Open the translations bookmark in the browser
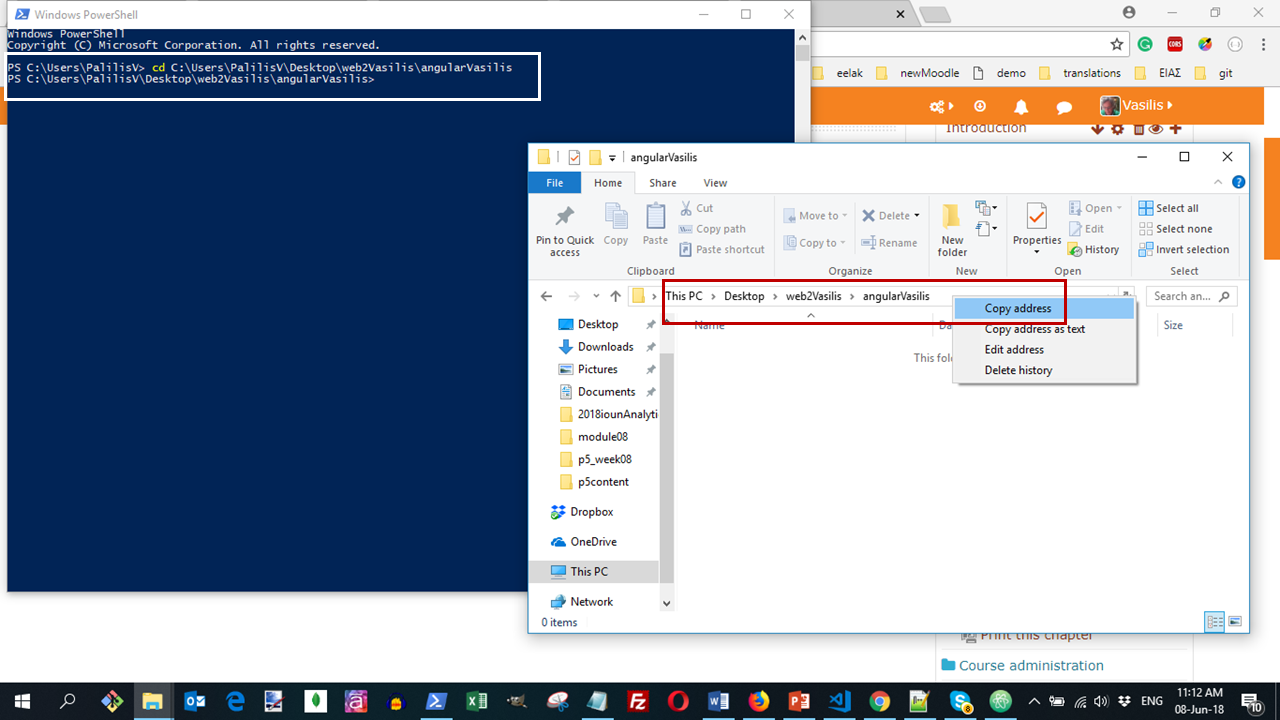1280x720 pixels. pos(1091,72)
